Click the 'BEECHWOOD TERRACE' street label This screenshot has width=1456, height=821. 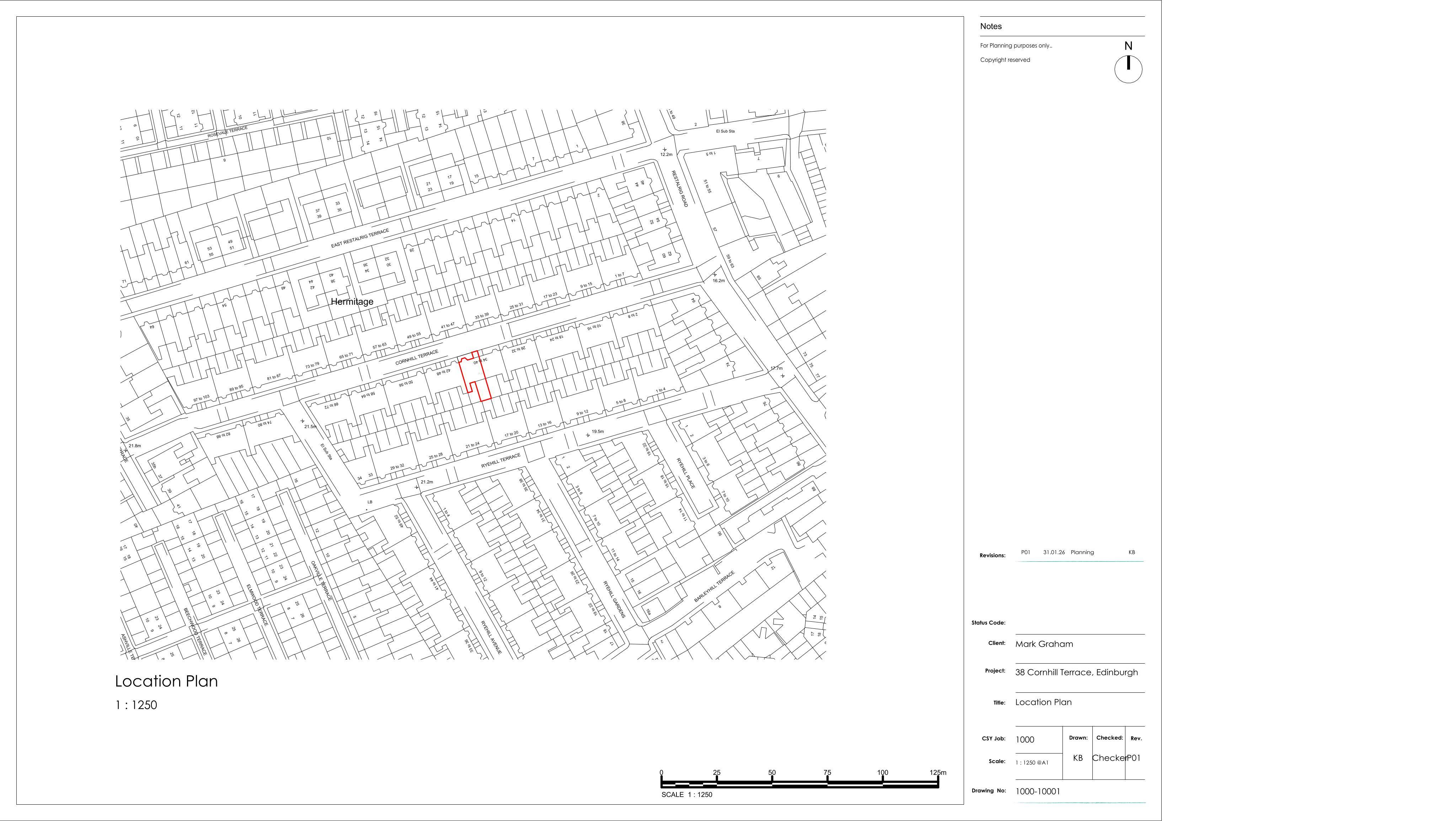[x=196, y=632]
